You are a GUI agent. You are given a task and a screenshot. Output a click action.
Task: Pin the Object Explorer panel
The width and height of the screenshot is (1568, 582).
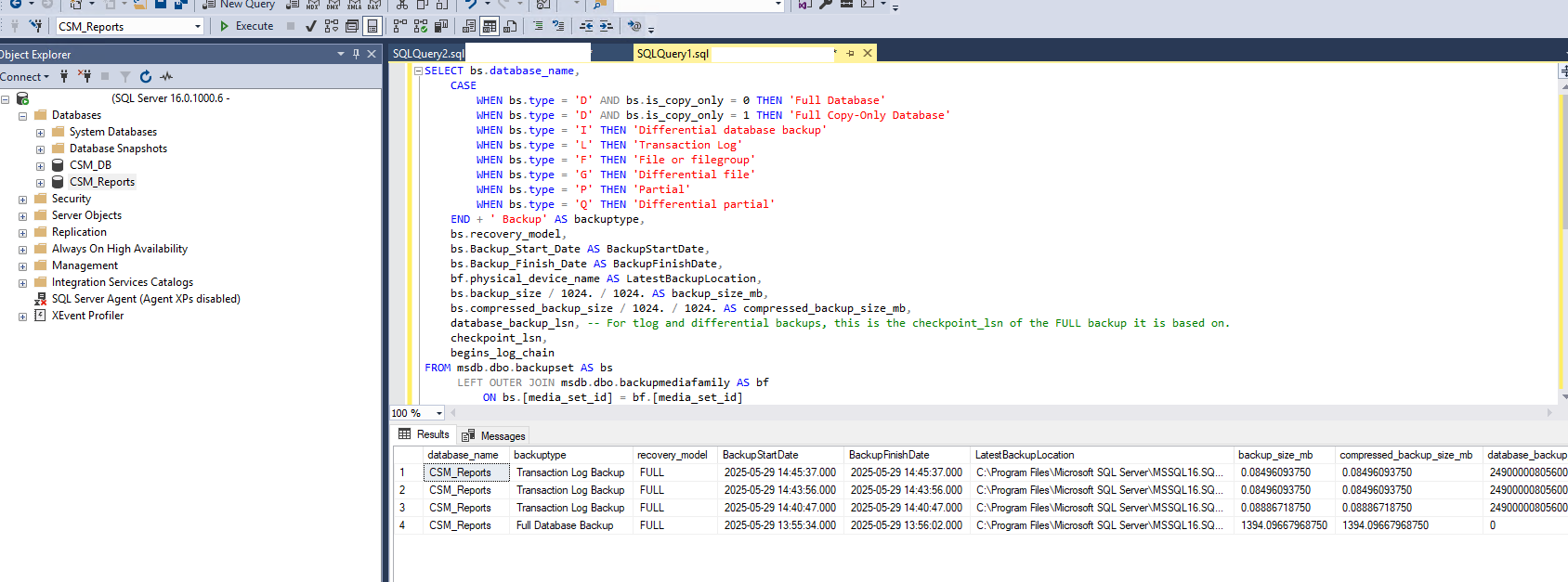pos(356,54)
